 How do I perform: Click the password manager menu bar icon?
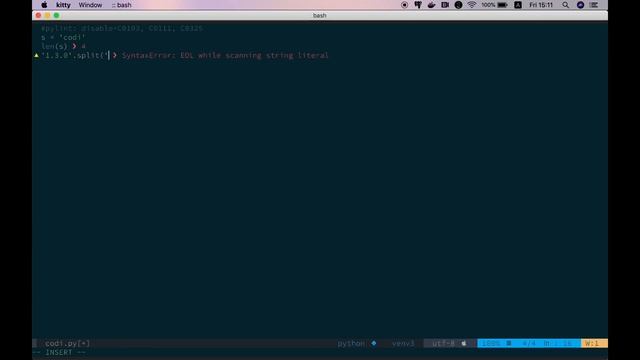[418, 5]
